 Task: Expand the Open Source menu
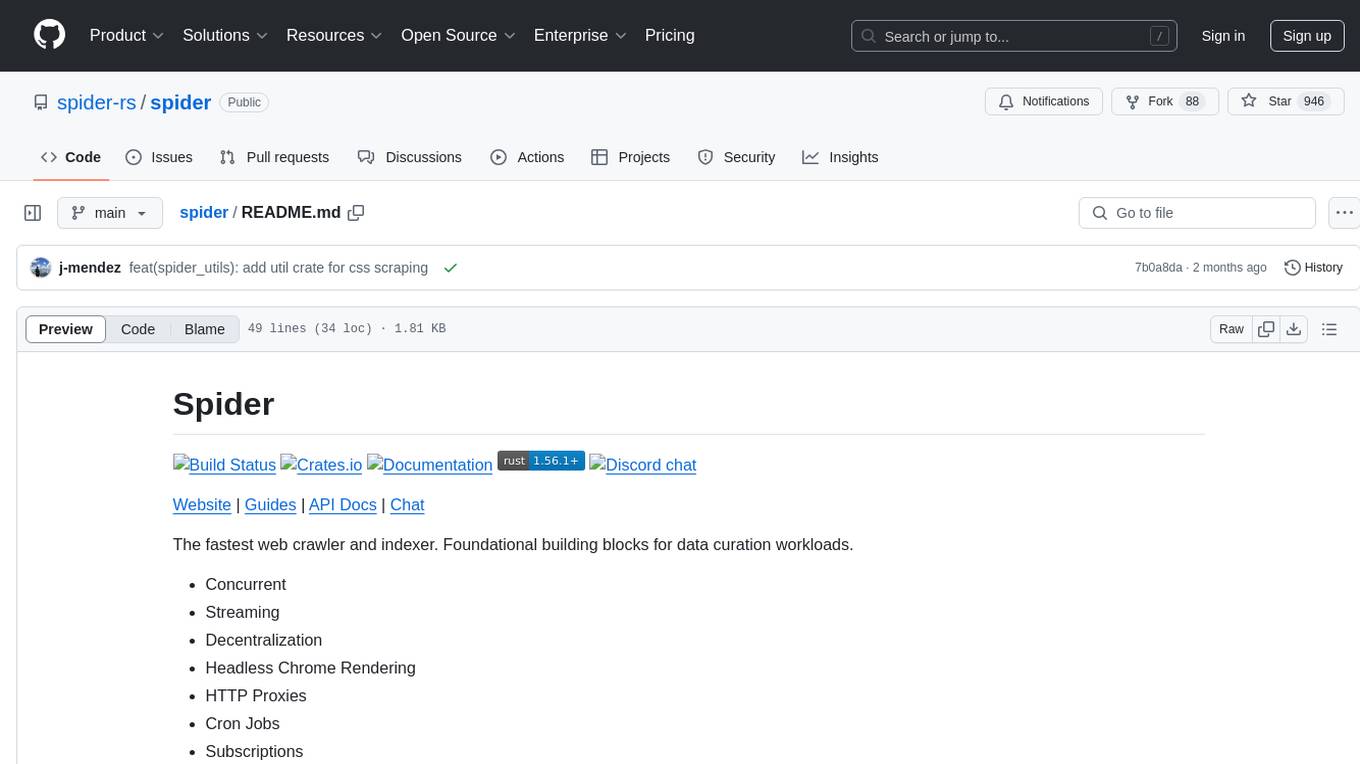pos(458,35)
